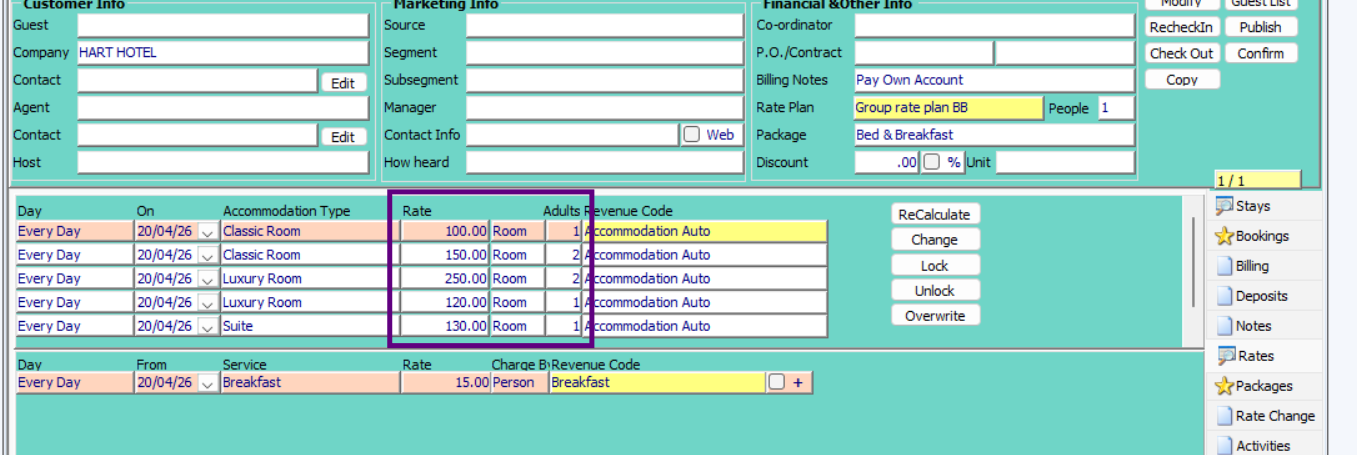The width and height of the screenshot is (1357, 455).
Task: Click the Rate Plan field
Action: [x=949, y=107]
